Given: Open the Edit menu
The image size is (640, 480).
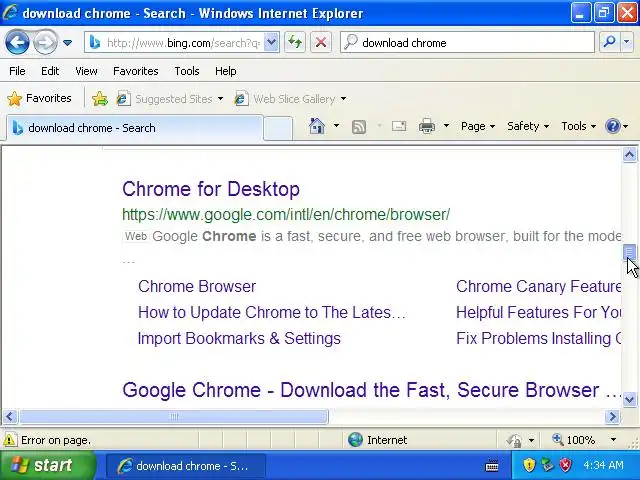Looking at the screenshot, I should pyautogui.click(x=50, y=71).
